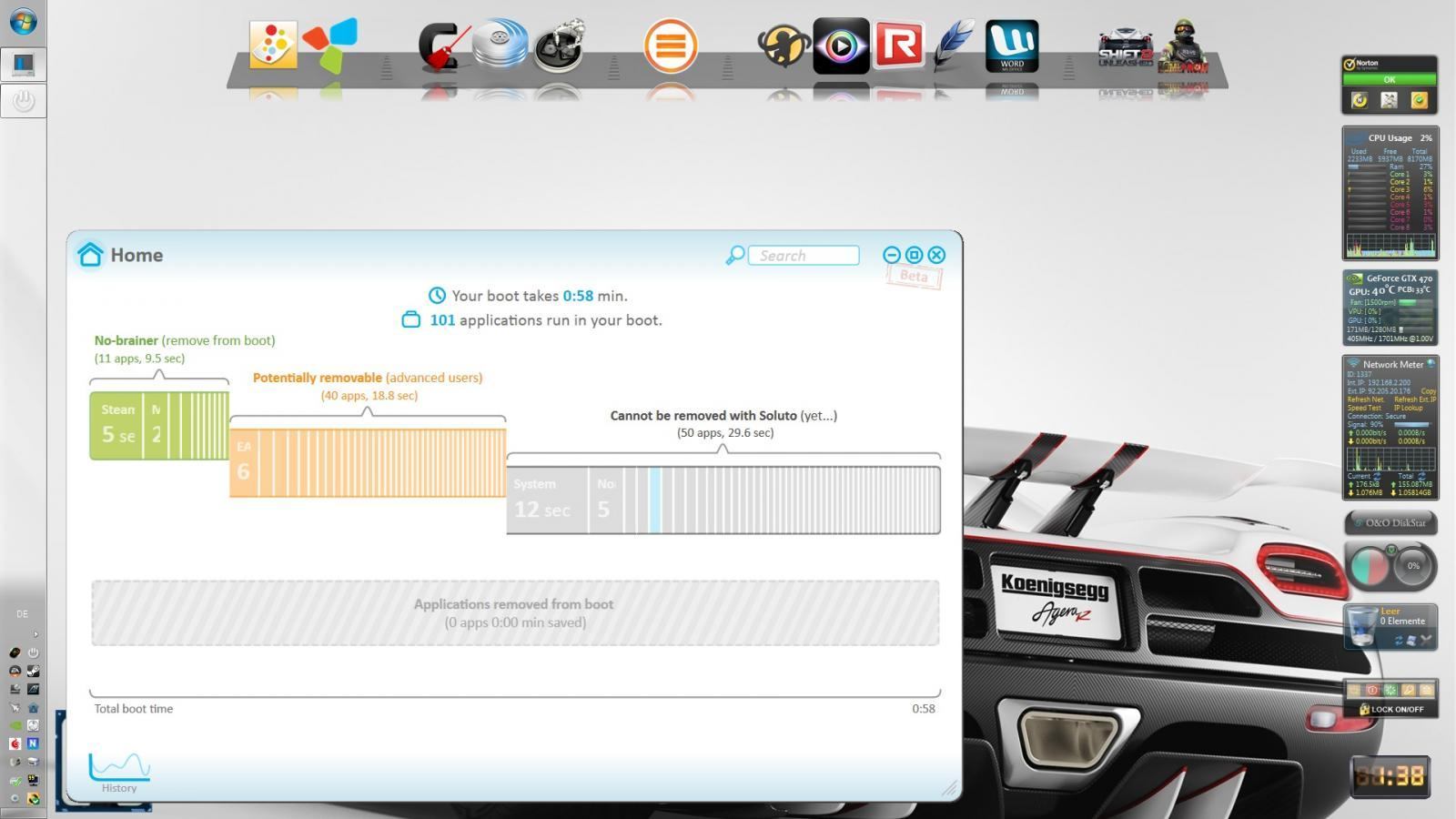Click the search magnifier icon in Soluto
This screenshot has height=819, width=1456.
(x=734, y=255)
